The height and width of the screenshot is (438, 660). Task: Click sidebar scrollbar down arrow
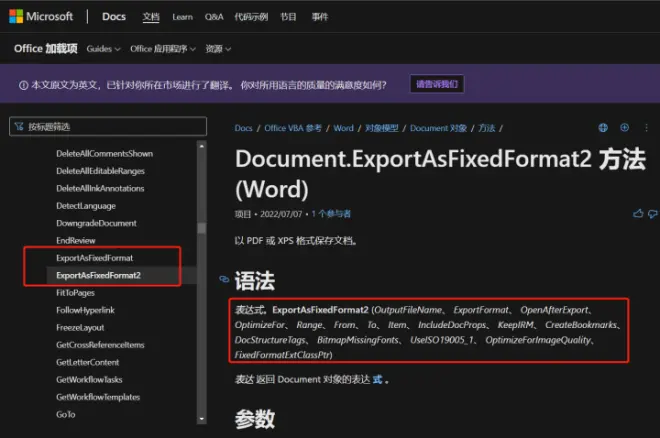click(202, 419)
